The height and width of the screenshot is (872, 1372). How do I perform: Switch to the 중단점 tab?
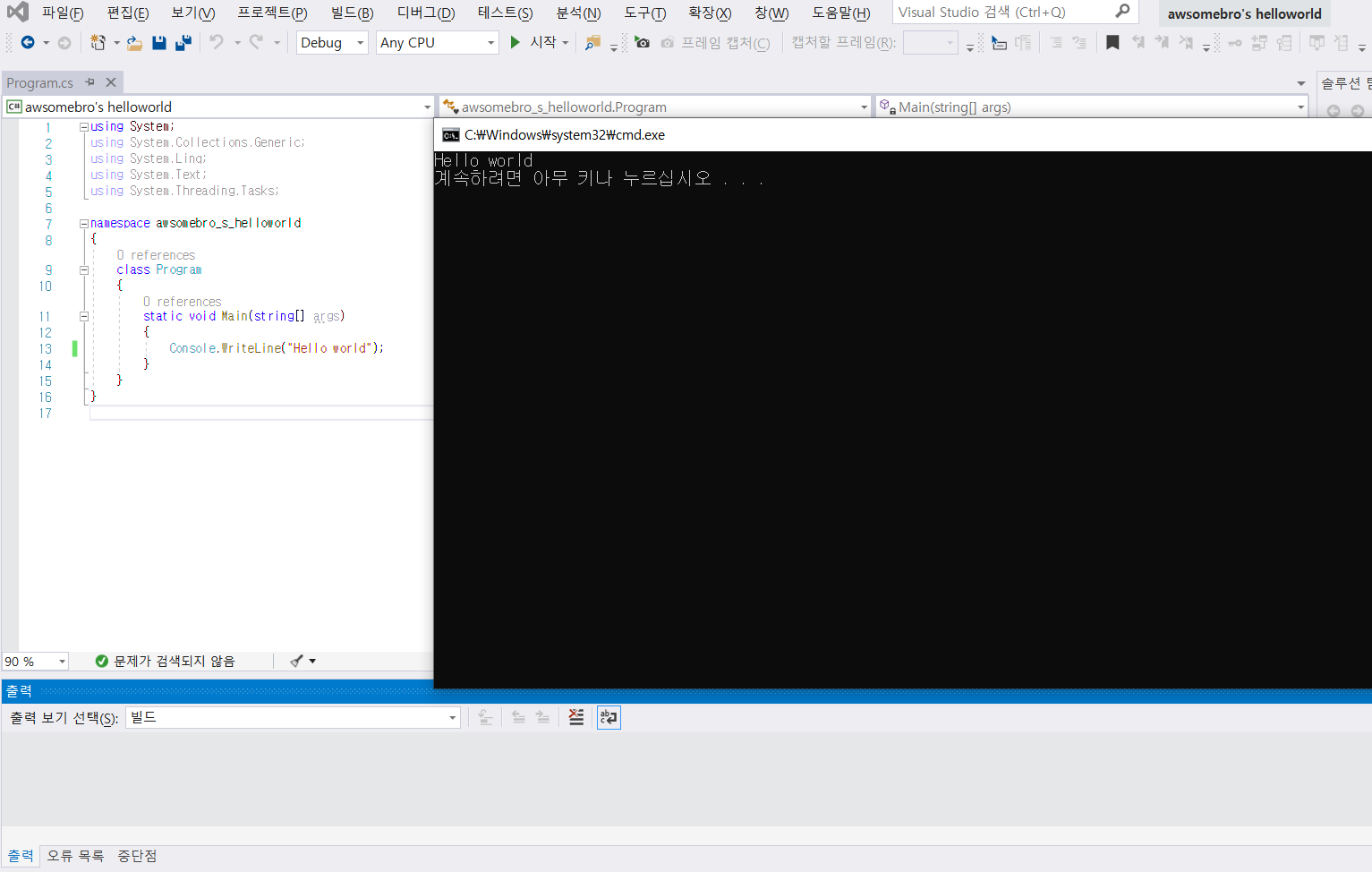pyautogui.click(x=137, y=856)
